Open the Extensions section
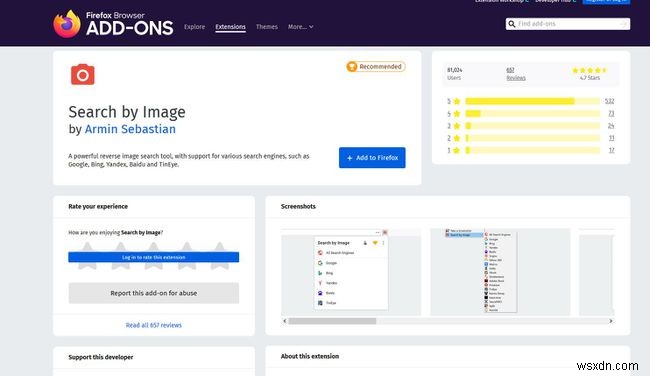650x376 pixels. (230, 27)
